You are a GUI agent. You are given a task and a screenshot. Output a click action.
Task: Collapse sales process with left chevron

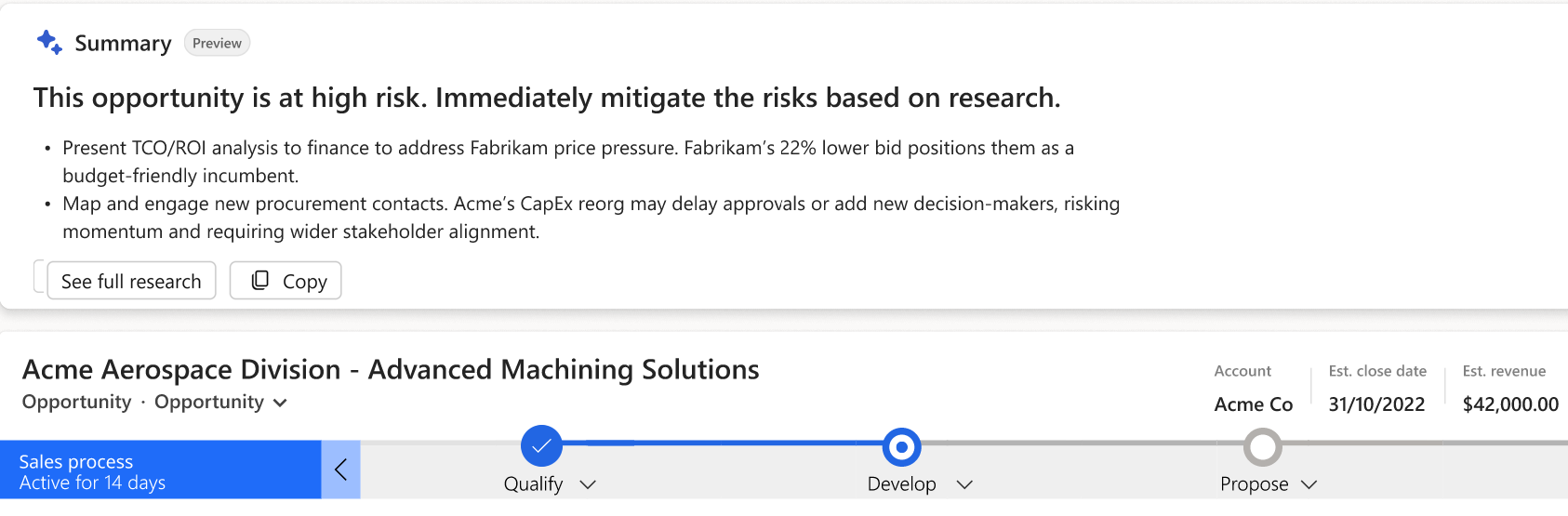pyautogui.click(x=341, y=470)
